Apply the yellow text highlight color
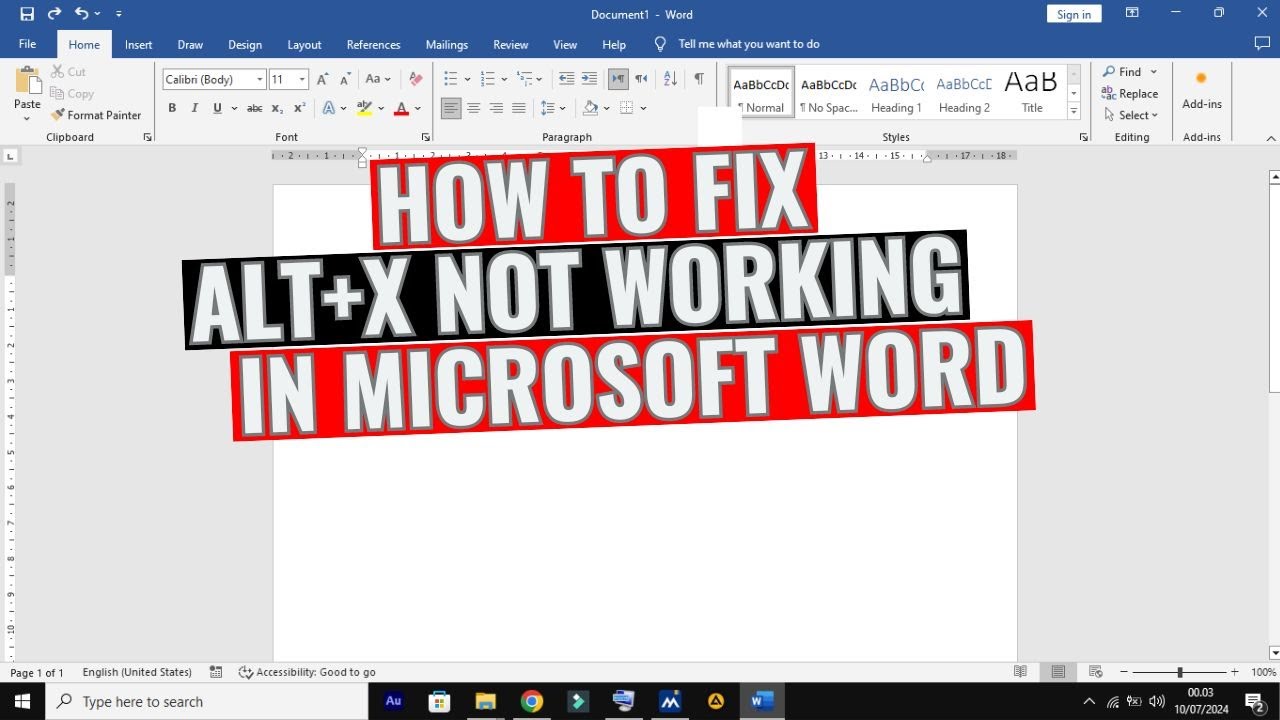Image resolution: width=1280 pixels, height=720 pixels. 364,108
